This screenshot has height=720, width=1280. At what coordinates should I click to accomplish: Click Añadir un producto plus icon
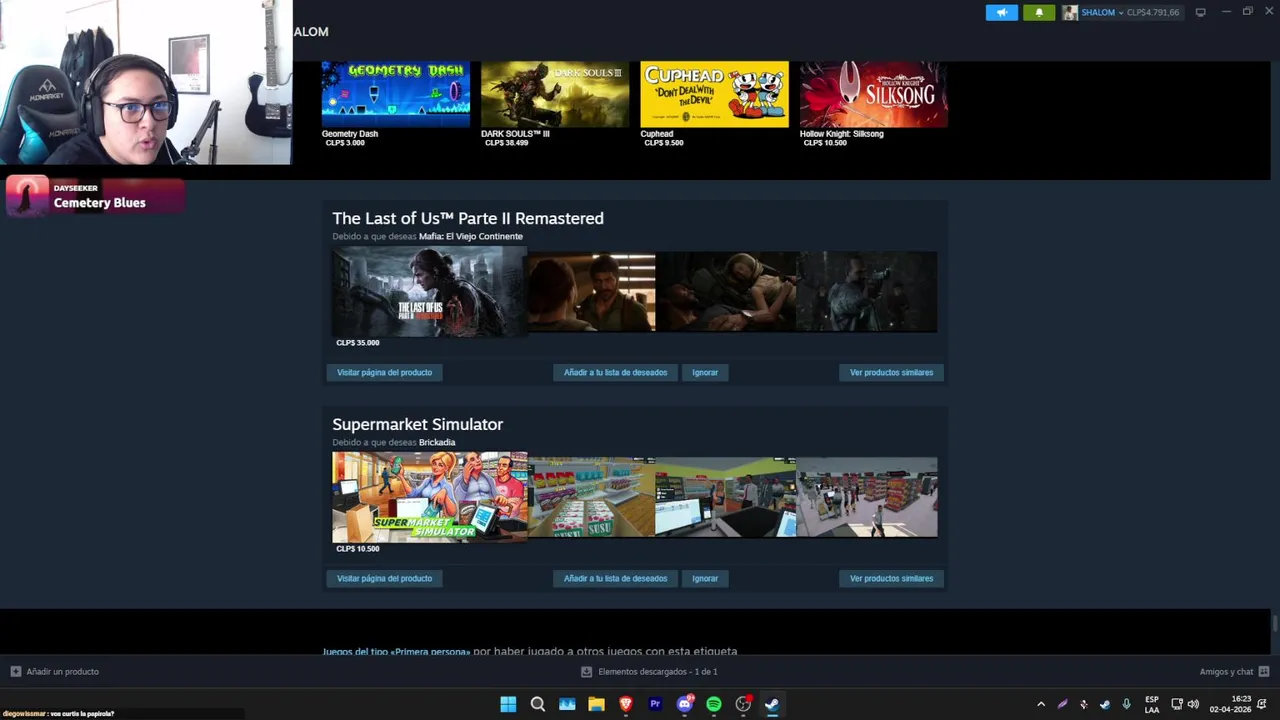click(15, 672)
